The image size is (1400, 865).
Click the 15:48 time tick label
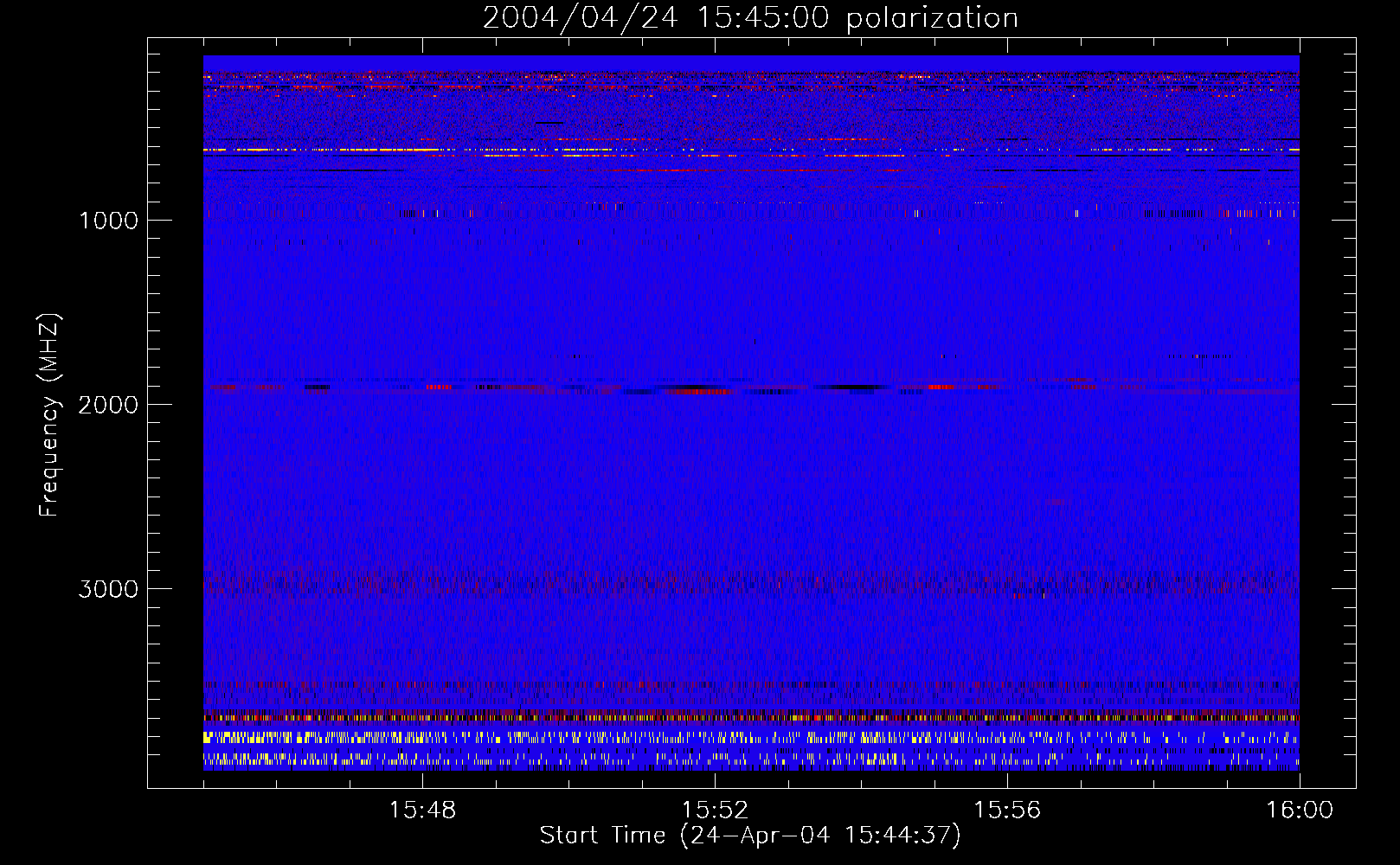click(x=422, y=811)
